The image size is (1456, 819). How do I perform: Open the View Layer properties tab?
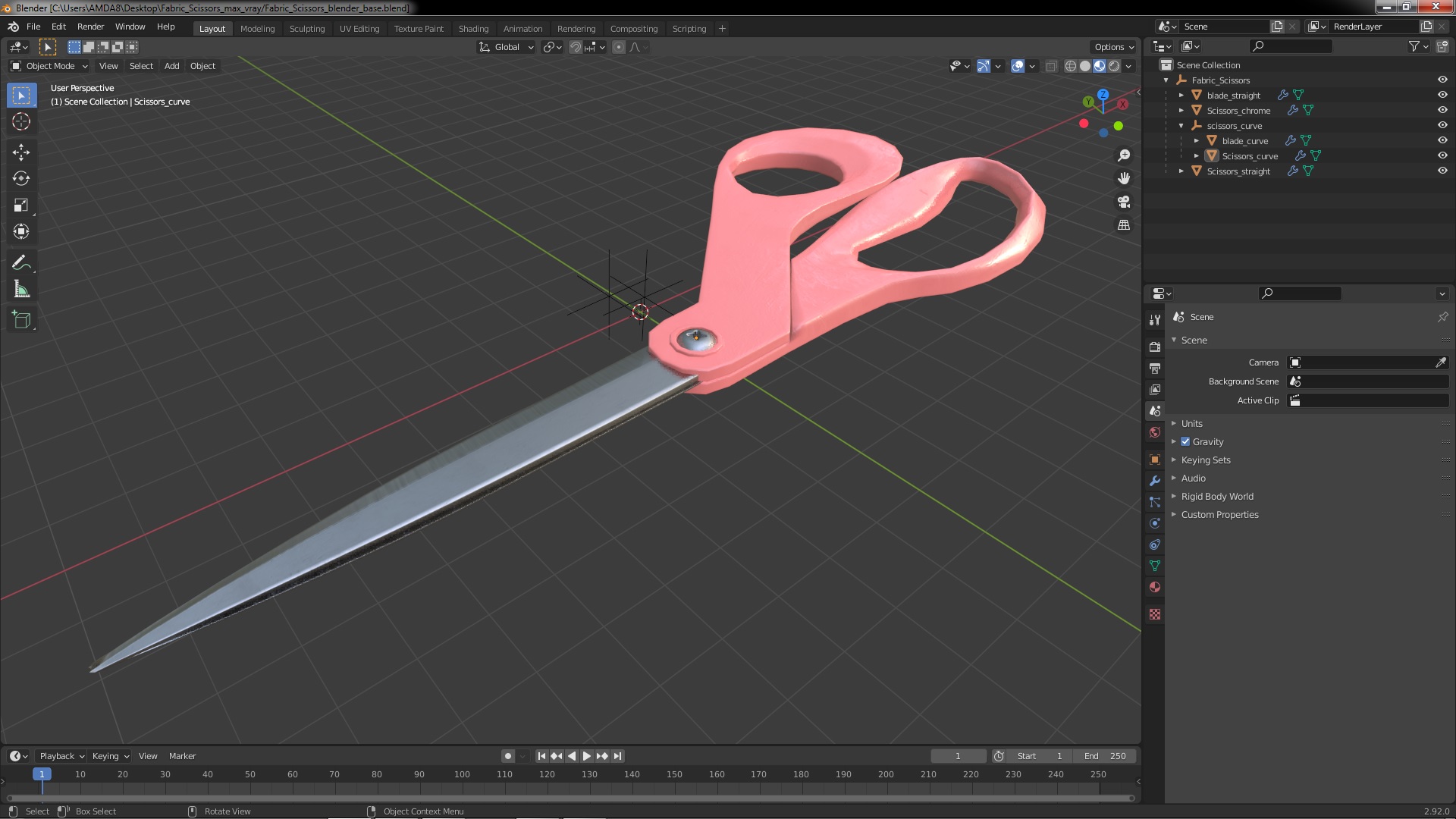click(x=1155, y=389)
